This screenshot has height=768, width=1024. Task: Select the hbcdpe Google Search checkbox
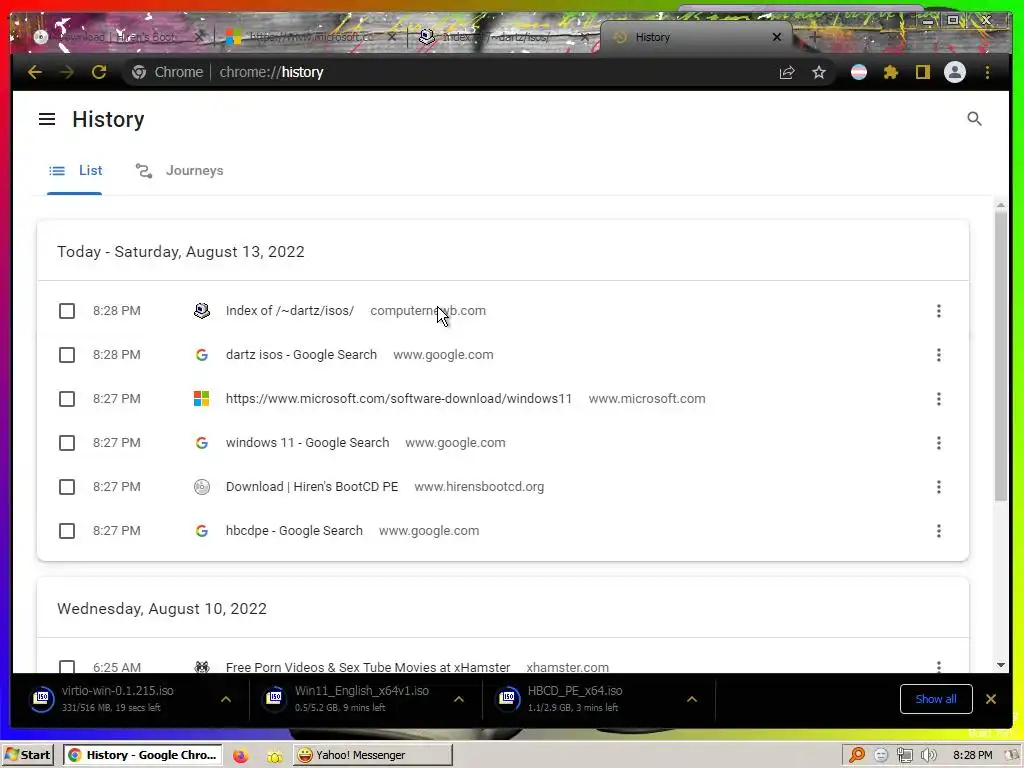tap(67, 531)
